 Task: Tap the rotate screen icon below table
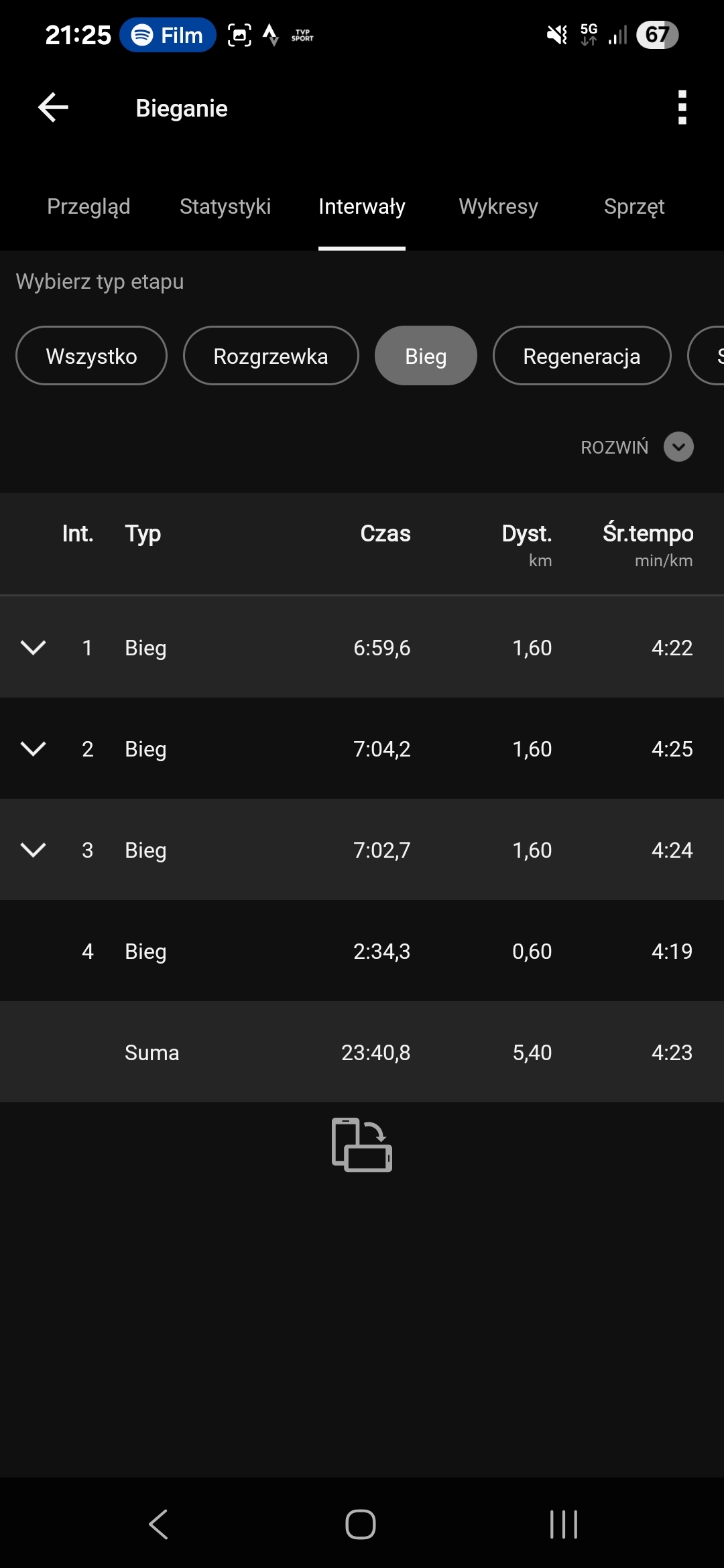tap(362, 1145)
